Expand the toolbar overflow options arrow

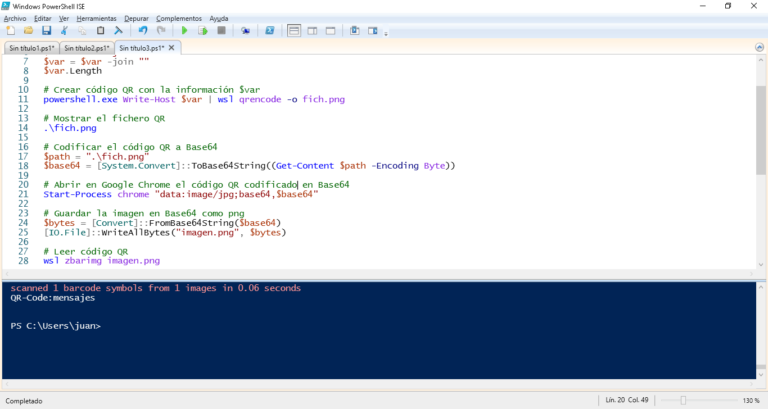coord(386,33)
